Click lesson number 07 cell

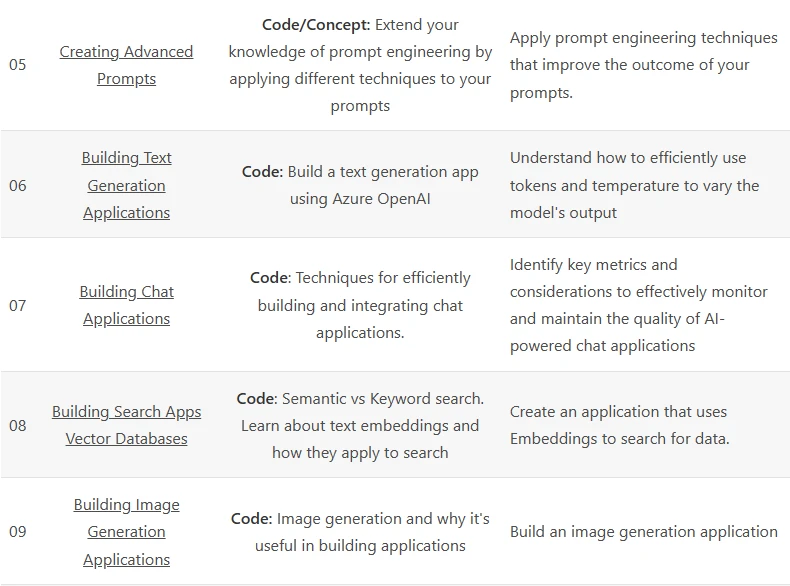tap(18, 305)
